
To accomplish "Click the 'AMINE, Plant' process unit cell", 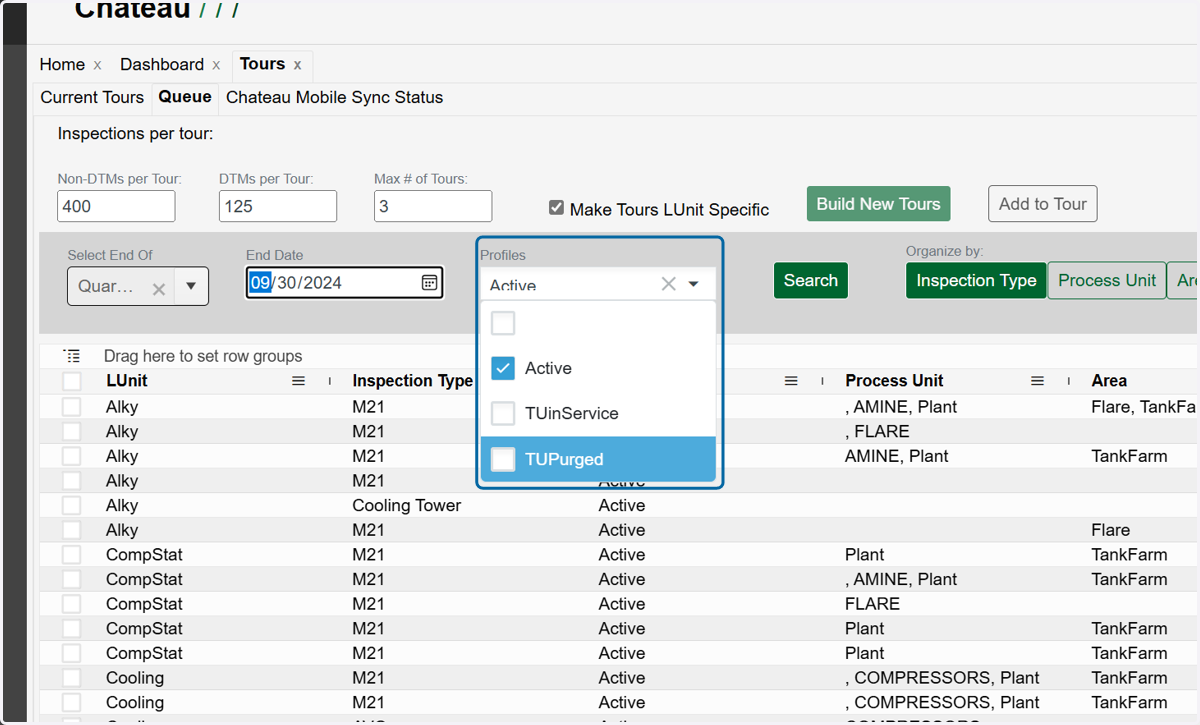I will coord(897,456).
